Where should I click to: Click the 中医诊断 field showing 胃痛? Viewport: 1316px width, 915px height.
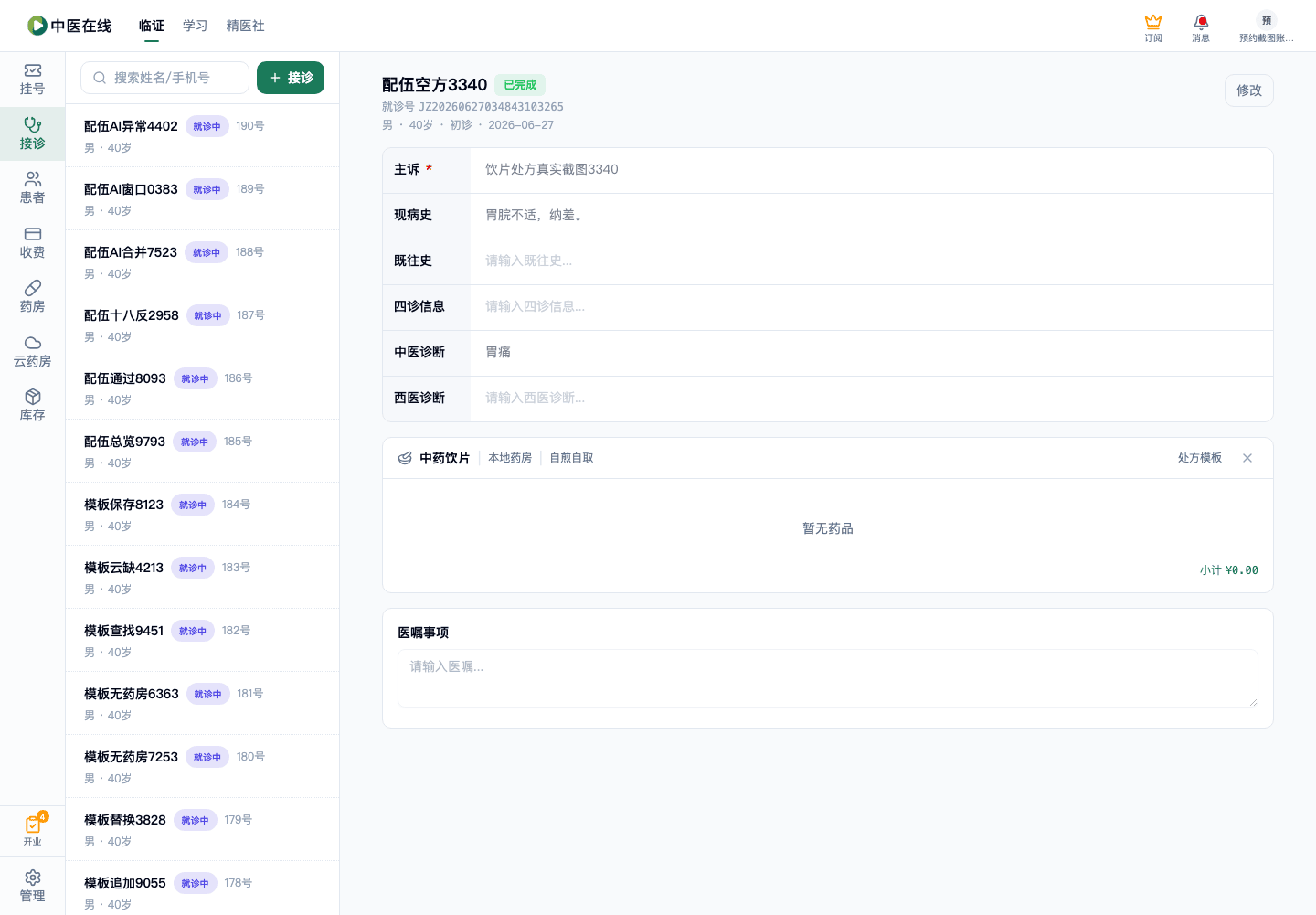click(x=872, y=353)
